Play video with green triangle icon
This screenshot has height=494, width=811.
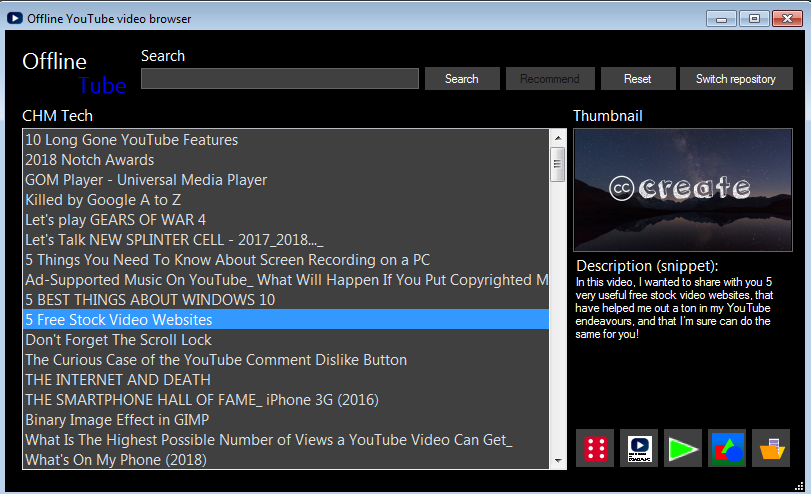point(683,448)
